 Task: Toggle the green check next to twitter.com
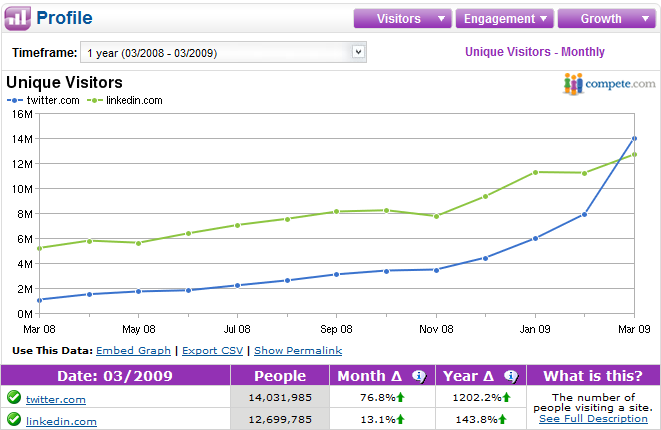point(14,397)
